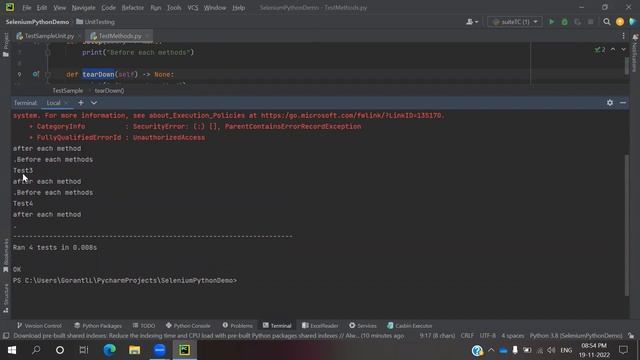Open the View menu
Viewport: 640px width, 360px height.
click(59, 8)
